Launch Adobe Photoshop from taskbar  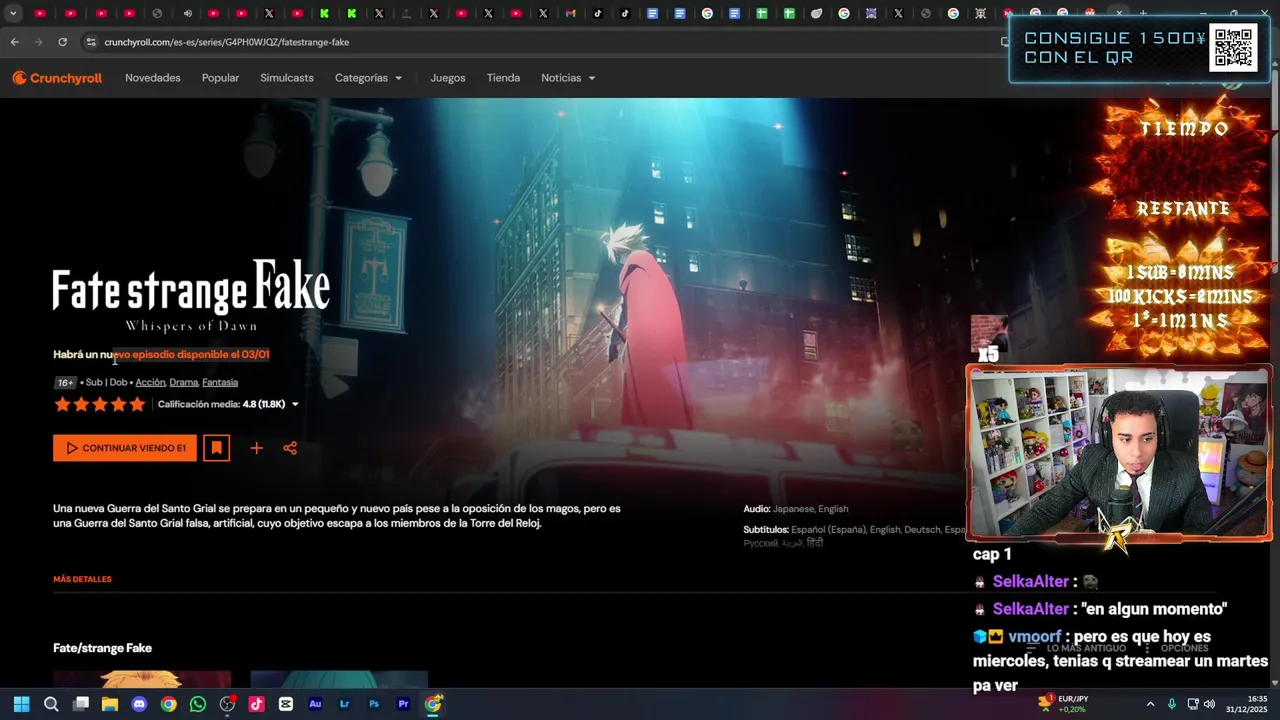tap(374, 704)
